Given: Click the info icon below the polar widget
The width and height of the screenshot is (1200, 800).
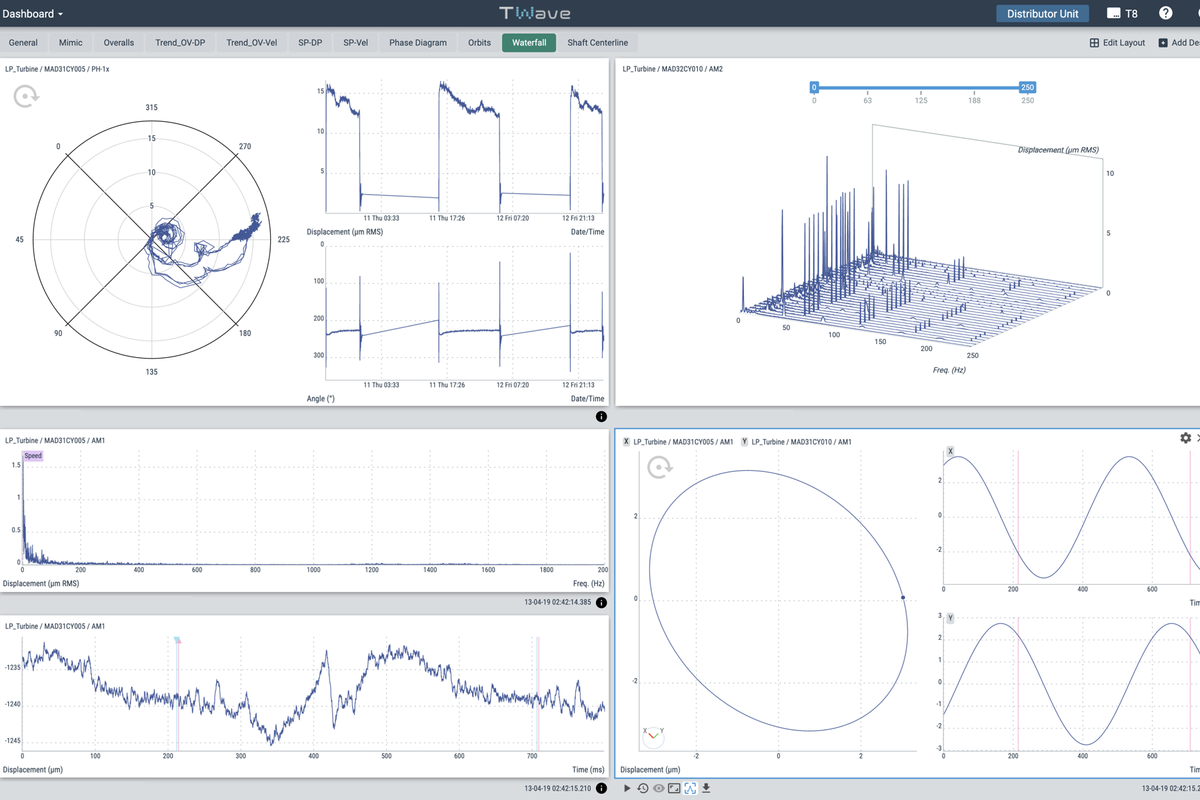Looking at the screenshot, I should click(x=600, y=415).
